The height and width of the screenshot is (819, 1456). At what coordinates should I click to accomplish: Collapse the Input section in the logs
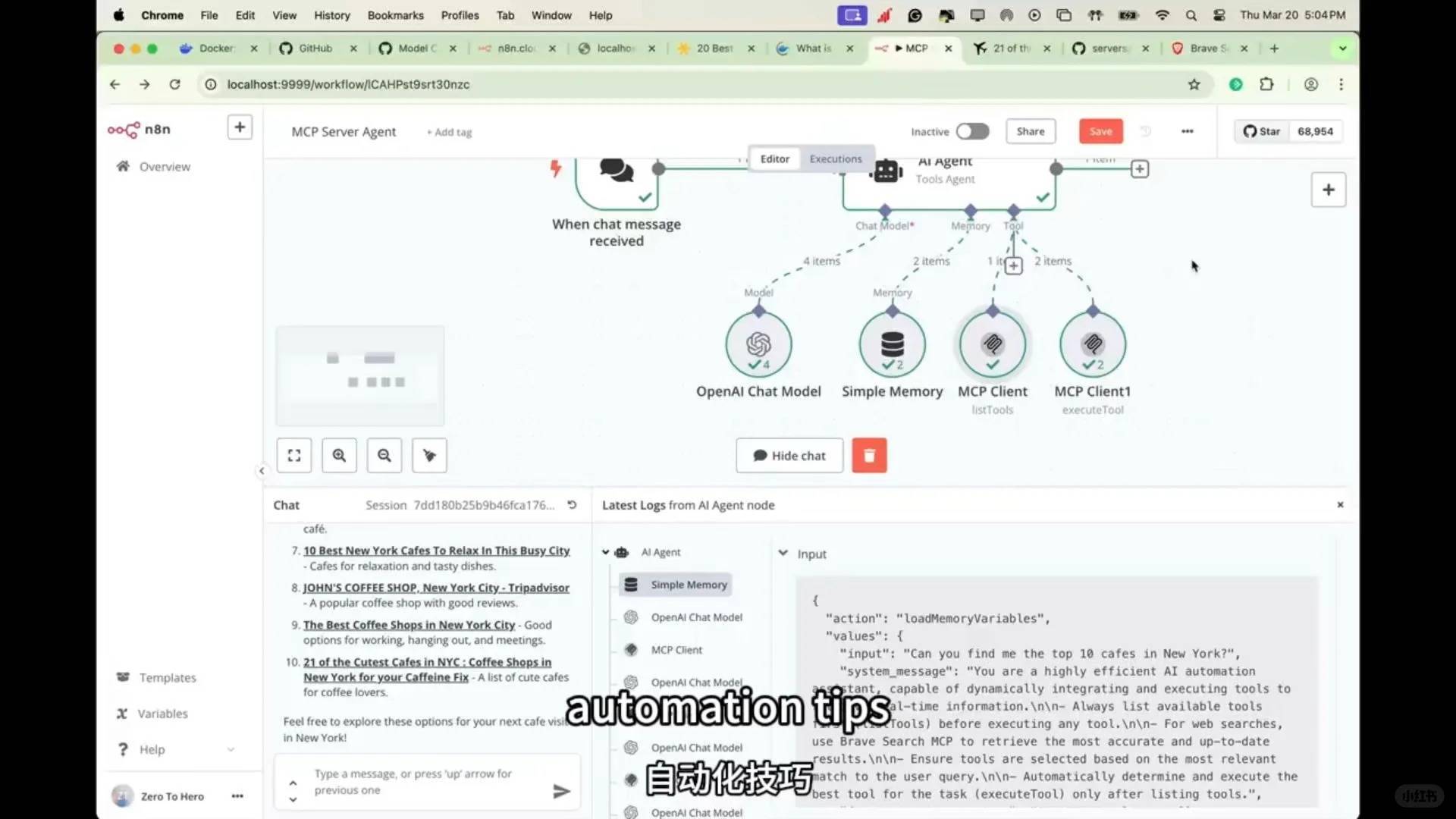point(783,554)
